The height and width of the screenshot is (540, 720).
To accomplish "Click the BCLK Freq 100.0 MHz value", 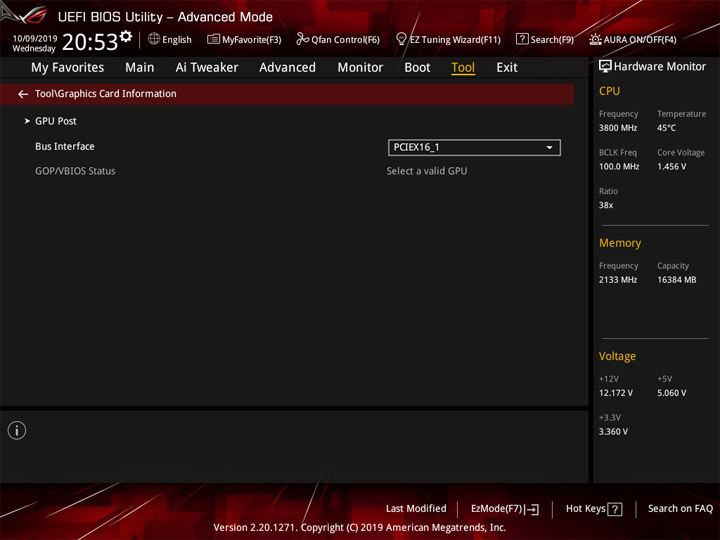I will [x=619, y=167].
